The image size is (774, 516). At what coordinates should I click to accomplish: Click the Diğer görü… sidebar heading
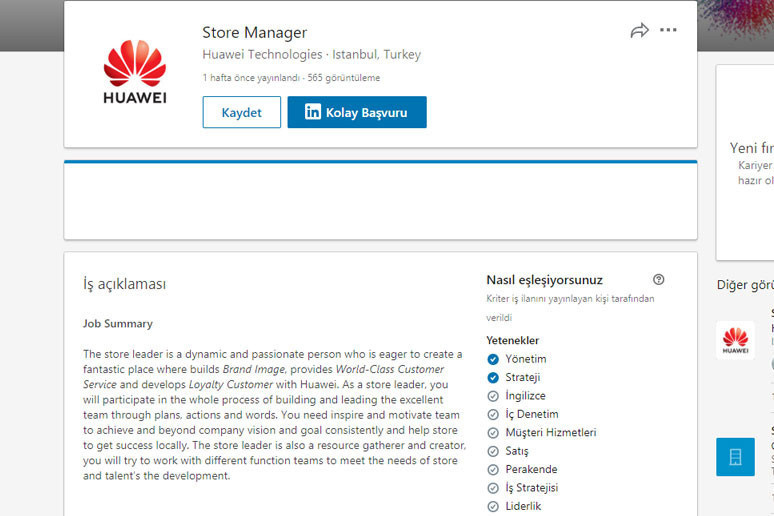pyautogui.click(x=745, y=285)
